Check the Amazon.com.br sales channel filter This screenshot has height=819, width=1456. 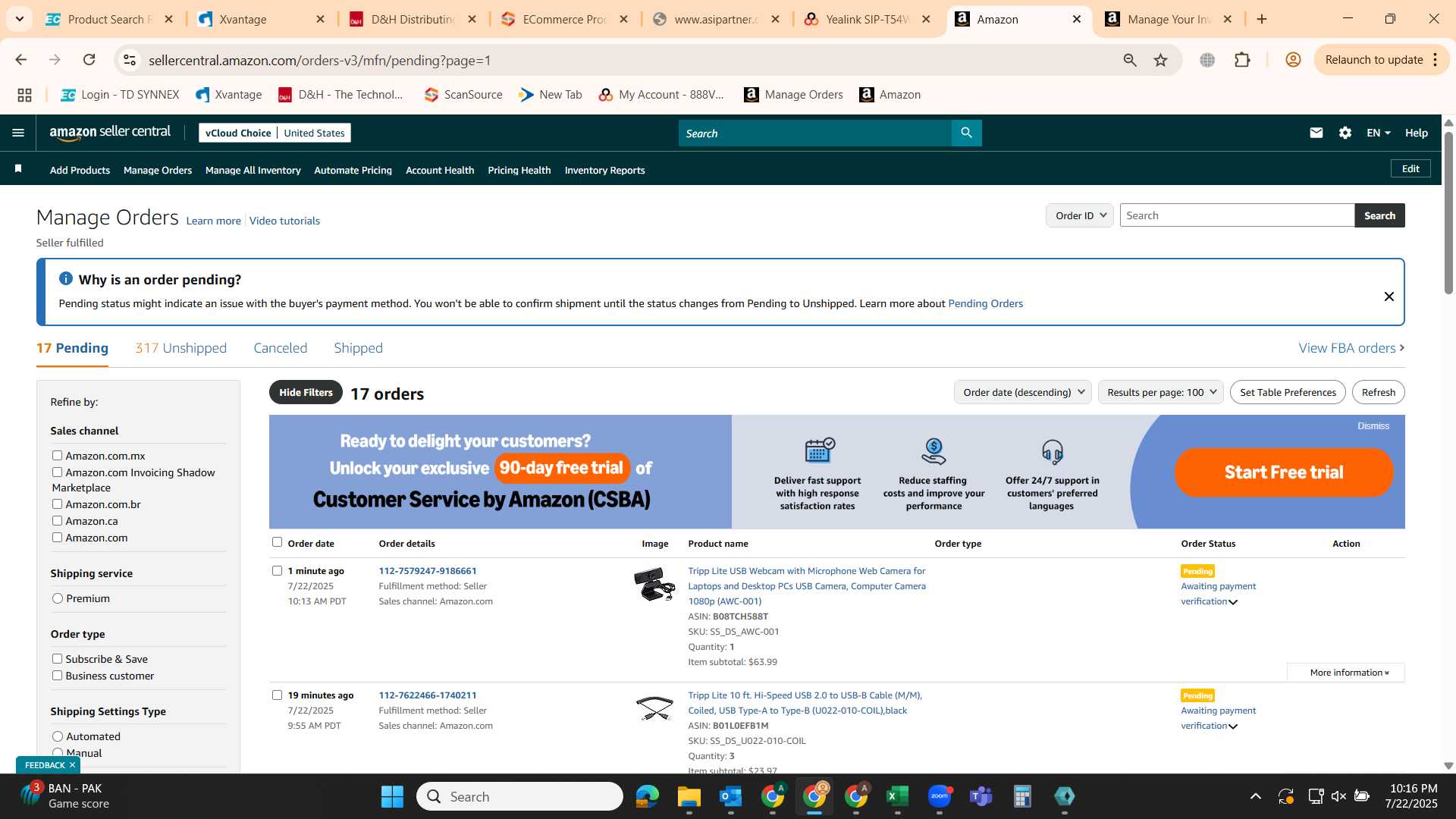coord(57,504)
